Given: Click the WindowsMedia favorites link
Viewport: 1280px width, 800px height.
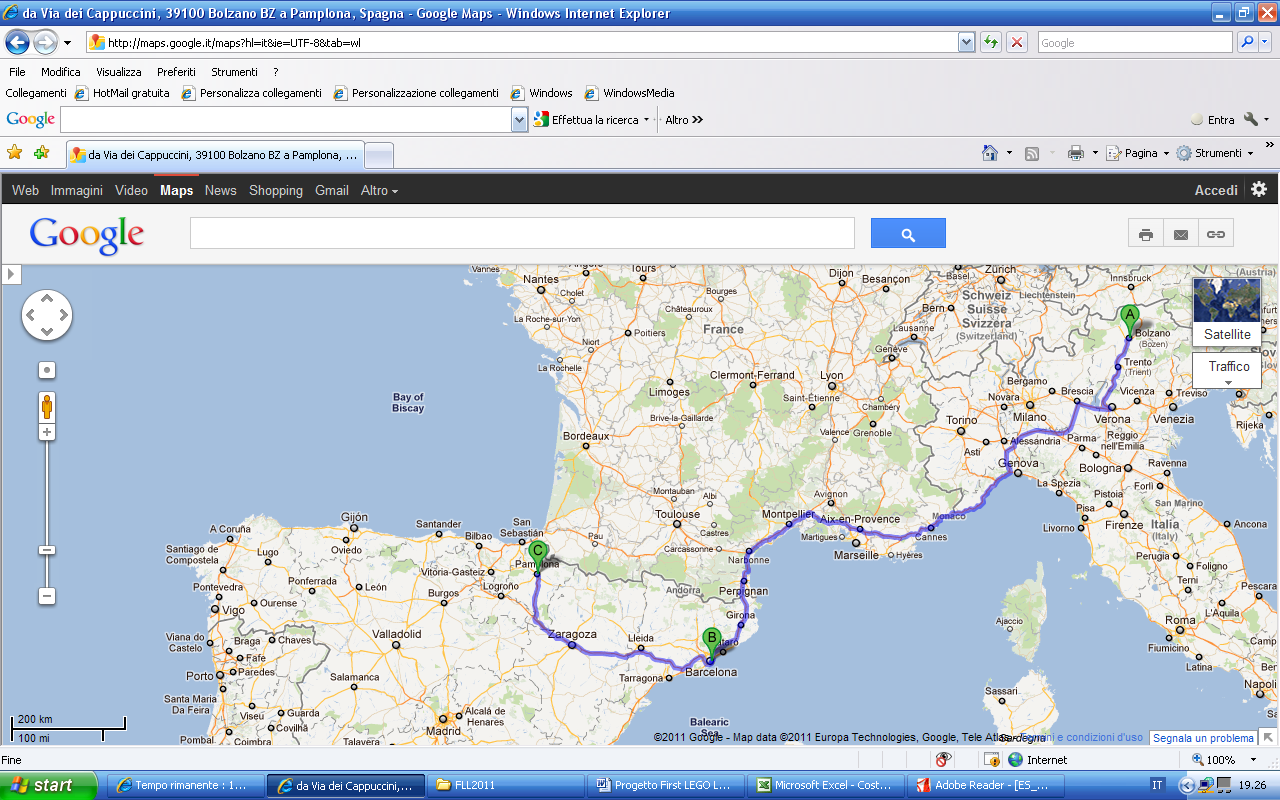Looking at the screenshot, I should pos(630,93).
